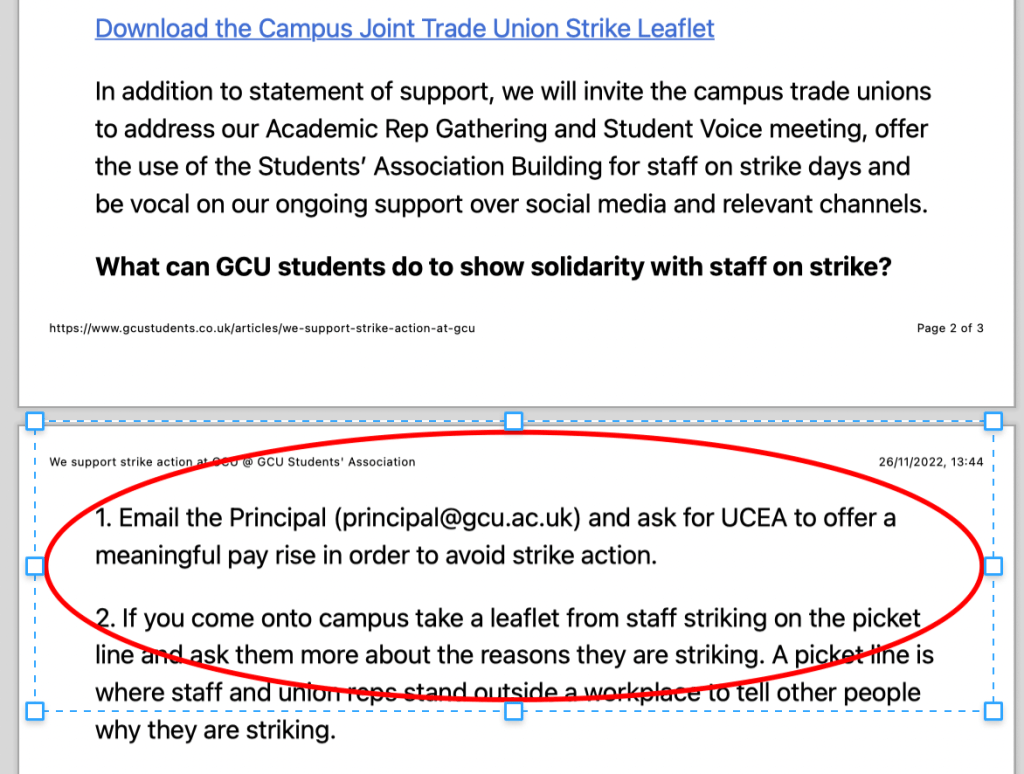Click the 26/11/2022, 13:44 timestamp in the header
The image size is (1024, 774).
(x=931, y=462)
